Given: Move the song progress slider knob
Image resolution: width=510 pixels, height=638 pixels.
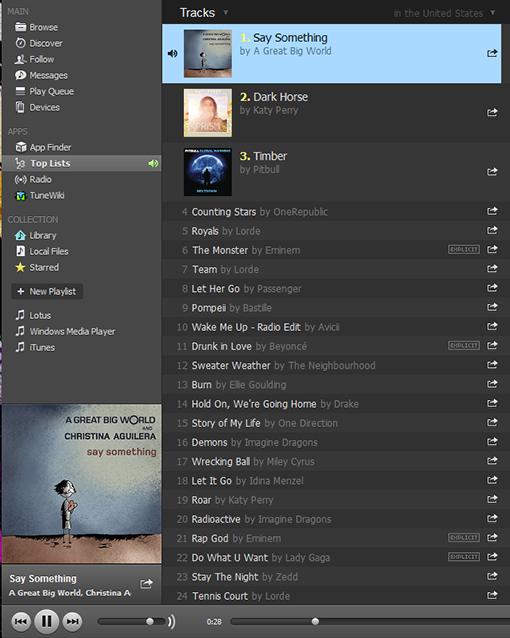Looking at the screenshot, I should click(x=315, y=621).
